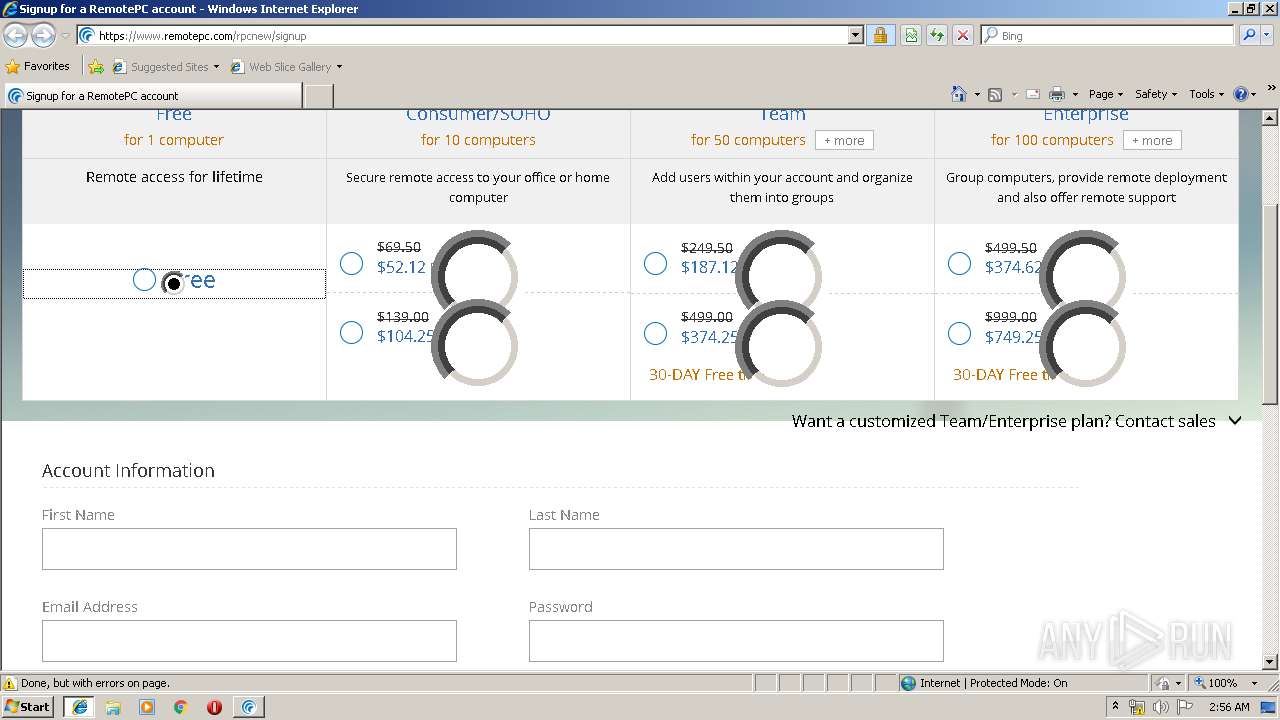Select Enterprise $749.25 plan radio
The image size is (1280, 720).
click(959, 332)
